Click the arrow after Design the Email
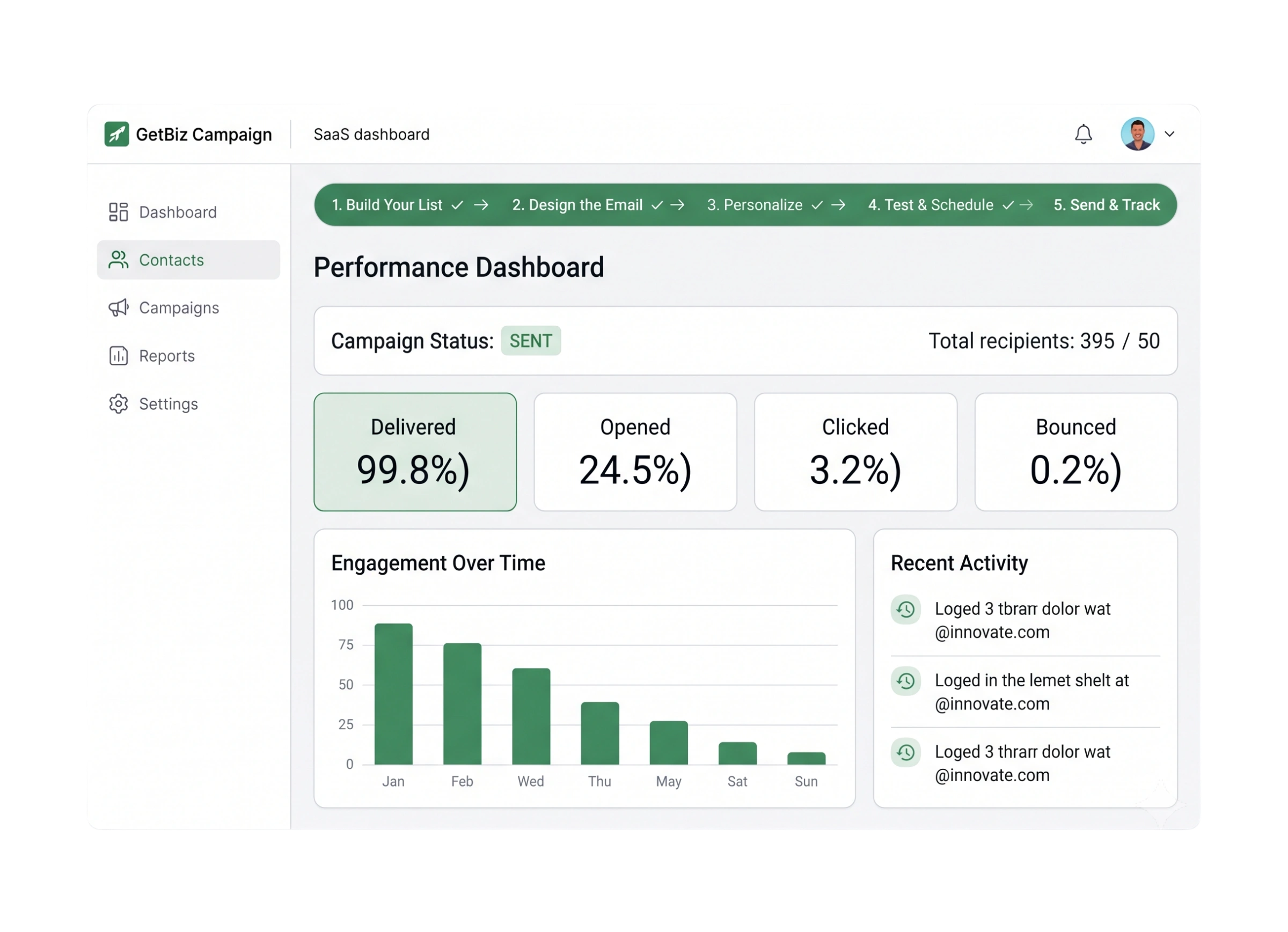1288x932 pixels. [677, 204]
